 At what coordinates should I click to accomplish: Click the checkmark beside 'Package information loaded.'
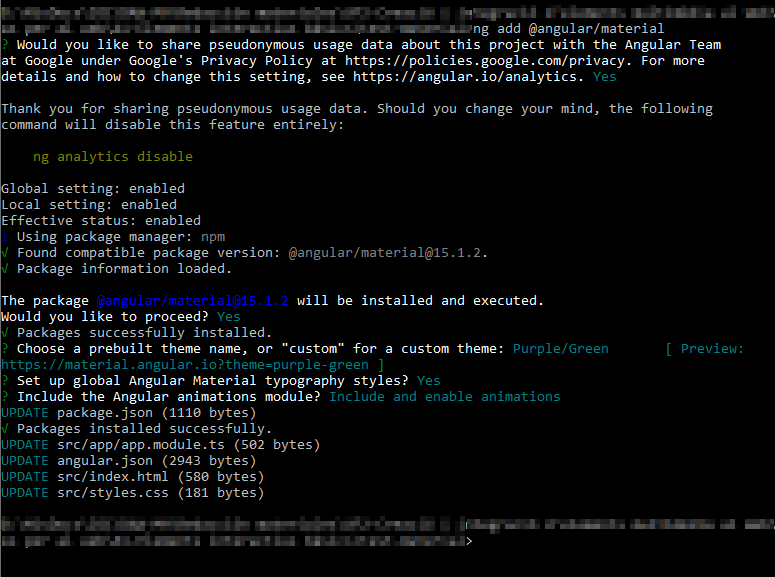[5, 269]
